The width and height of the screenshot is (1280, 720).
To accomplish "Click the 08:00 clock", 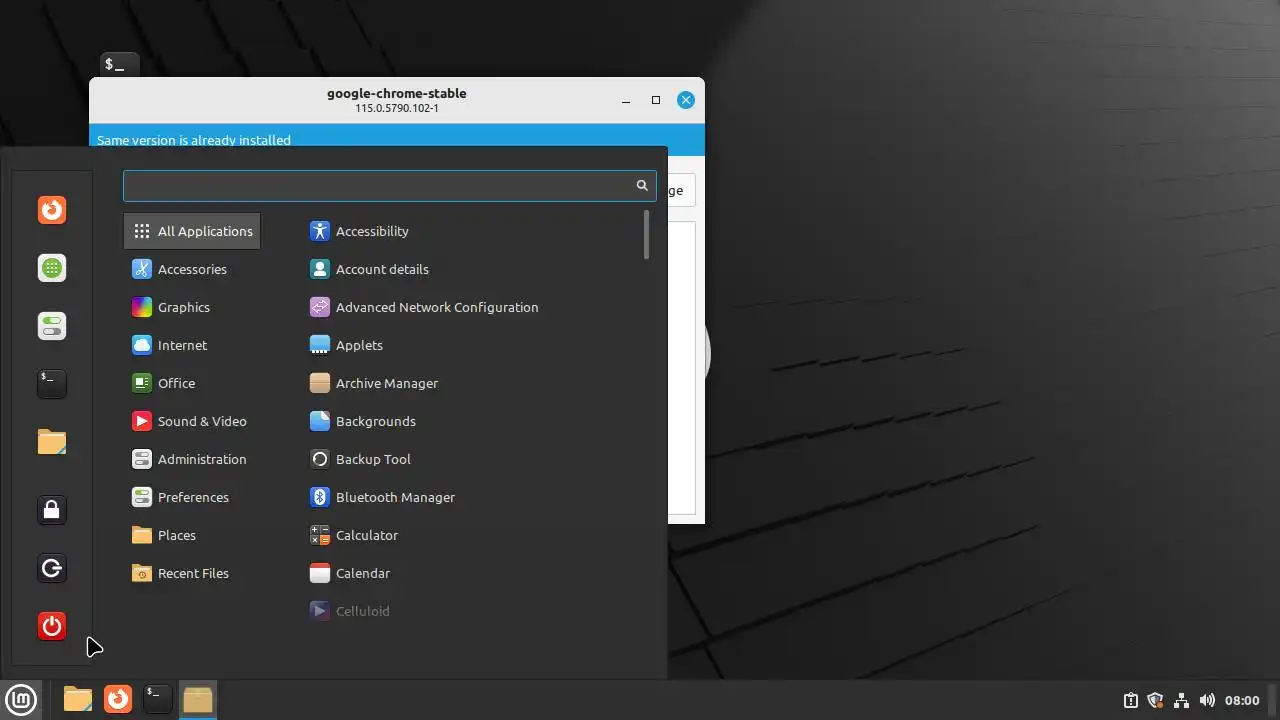I will 1242,700.
